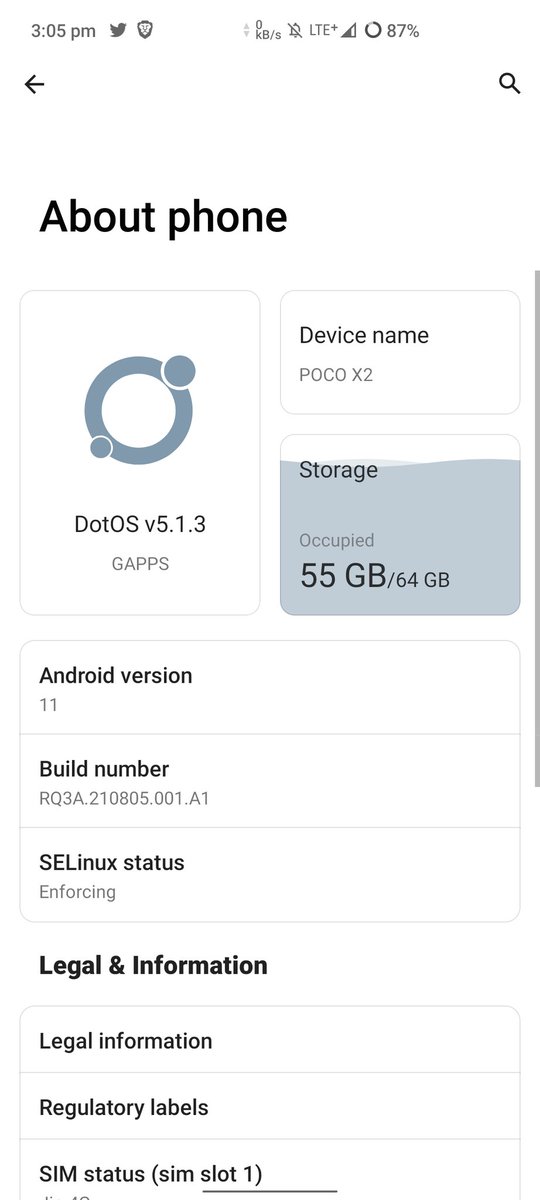
Task: Tap the Build number entry
Action: point(270,781)
